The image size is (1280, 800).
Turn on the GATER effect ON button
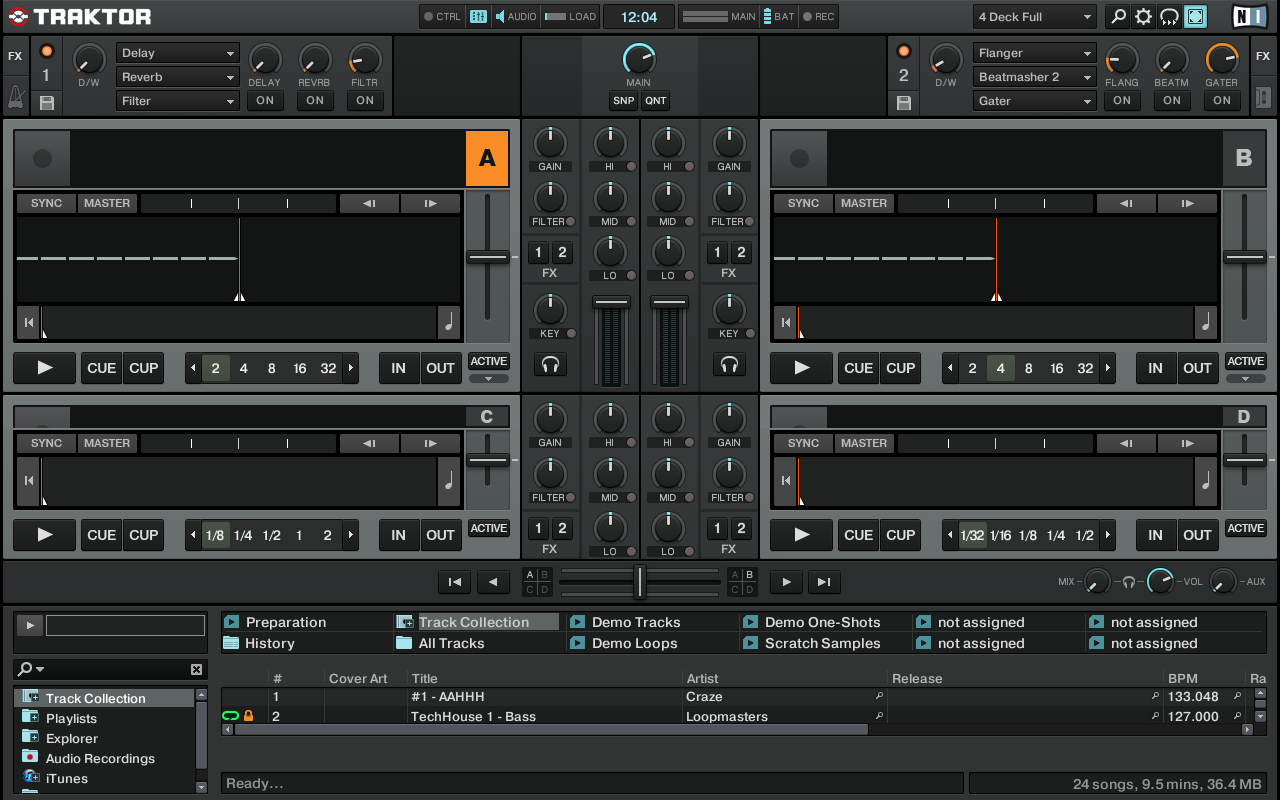click(1222, 100)
